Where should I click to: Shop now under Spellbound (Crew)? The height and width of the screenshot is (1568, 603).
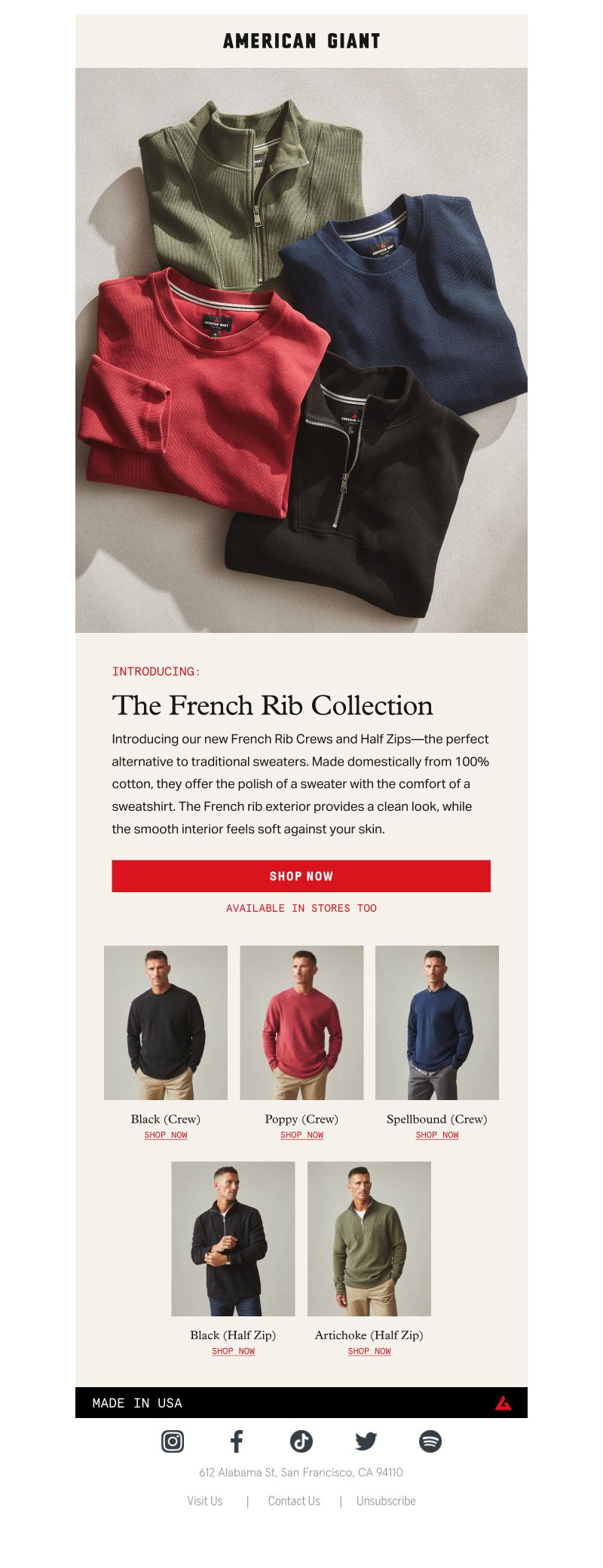(x=437, y=1135)
